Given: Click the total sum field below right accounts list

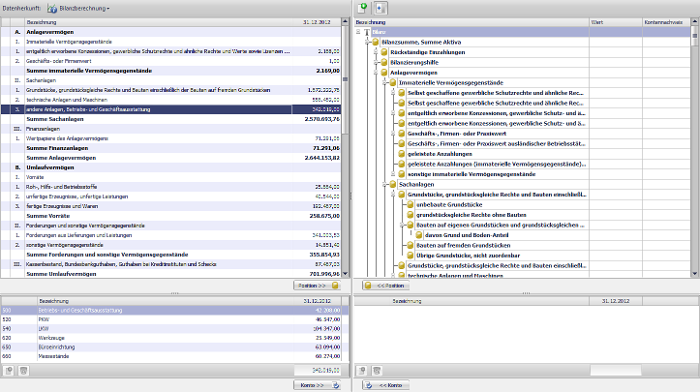Looking at the screenshot, I should pos(616,371).
